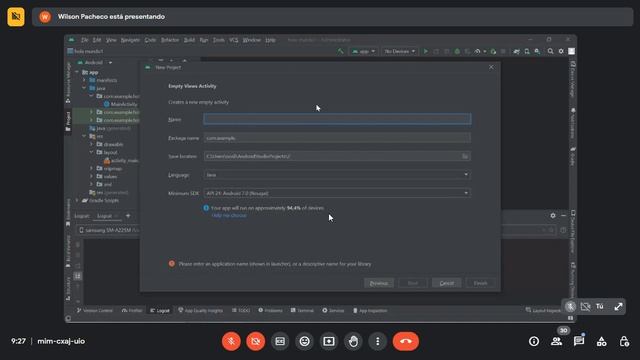
Task: Open the Navigate menu
Action: (x=130, y=40)
